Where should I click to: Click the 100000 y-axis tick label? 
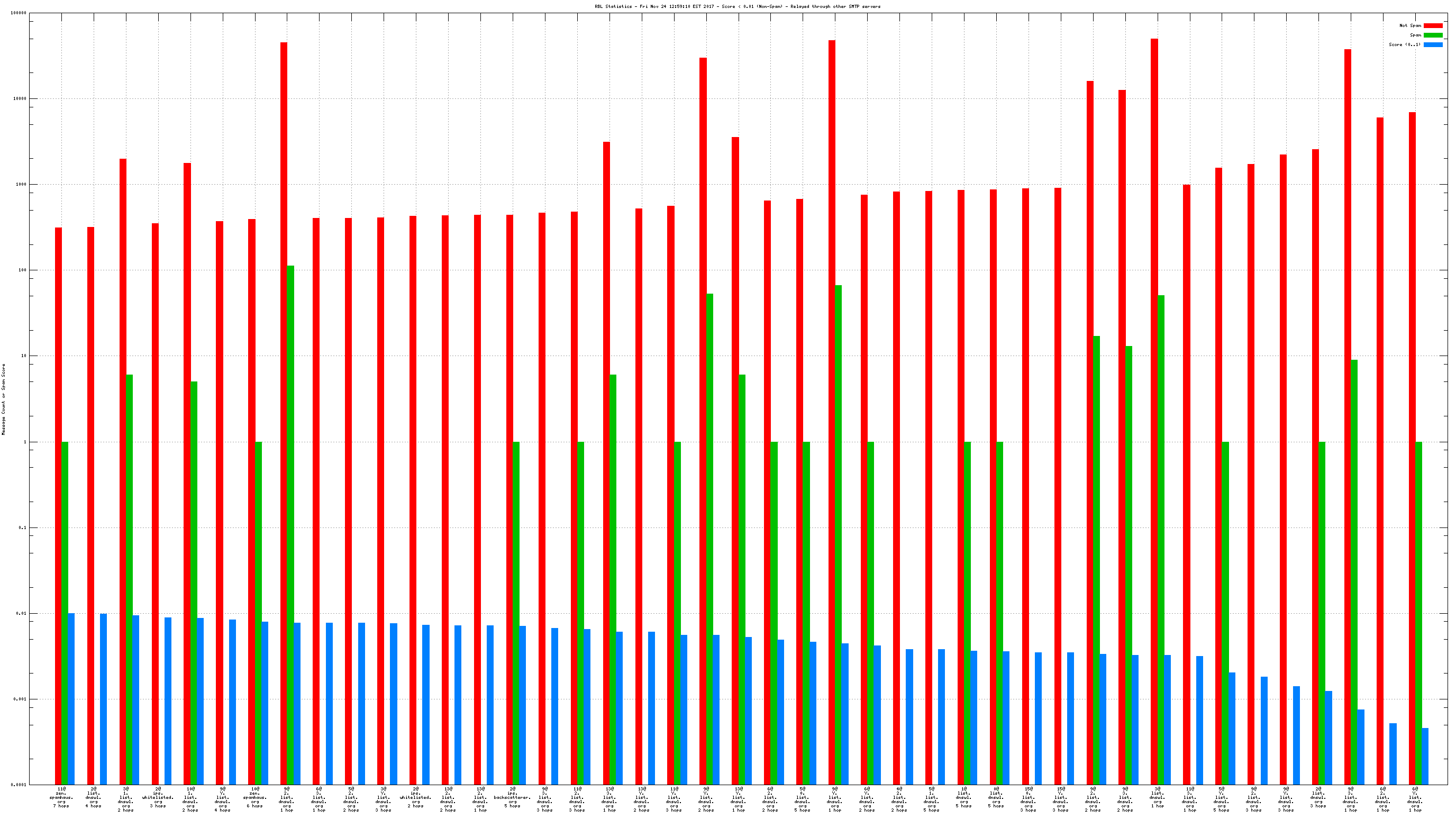pyautogui.click(x=19, y=13)
